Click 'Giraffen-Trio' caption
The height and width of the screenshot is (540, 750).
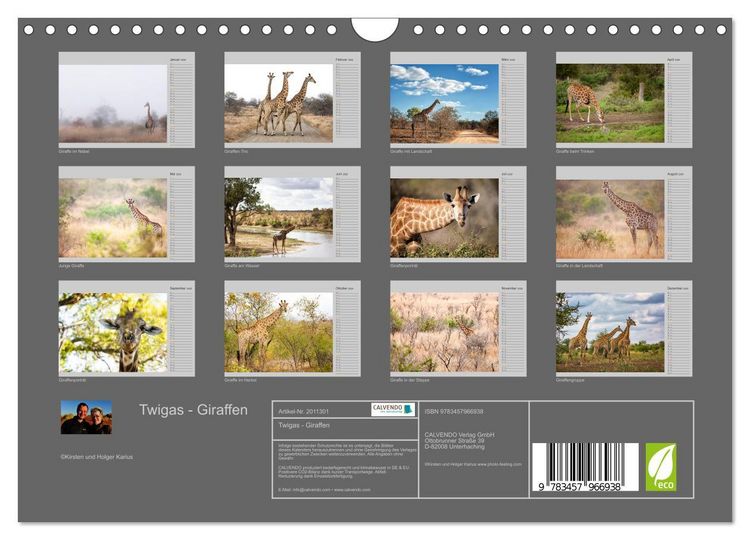tap(236, 151)
